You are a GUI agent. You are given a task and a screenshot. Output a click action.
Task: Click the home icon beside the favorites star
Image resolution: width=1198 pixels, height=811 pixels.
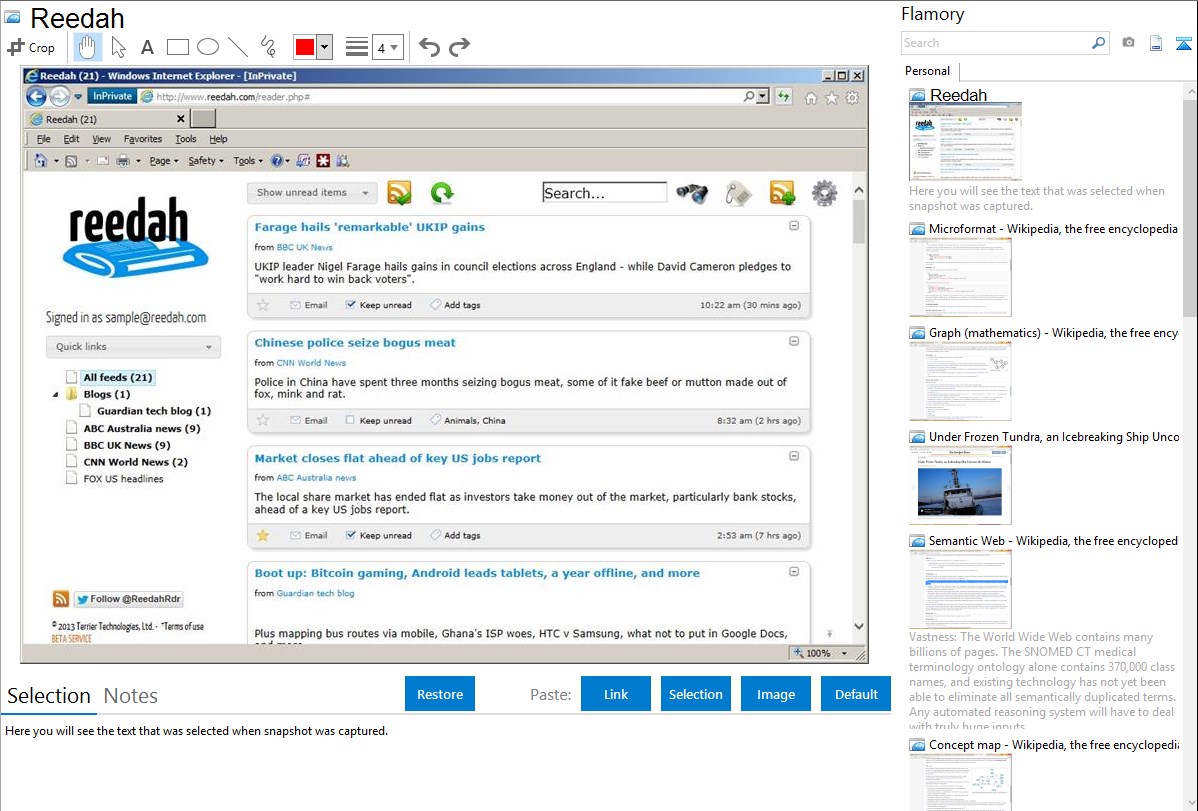pyautogui.click(x=811, y=98)
